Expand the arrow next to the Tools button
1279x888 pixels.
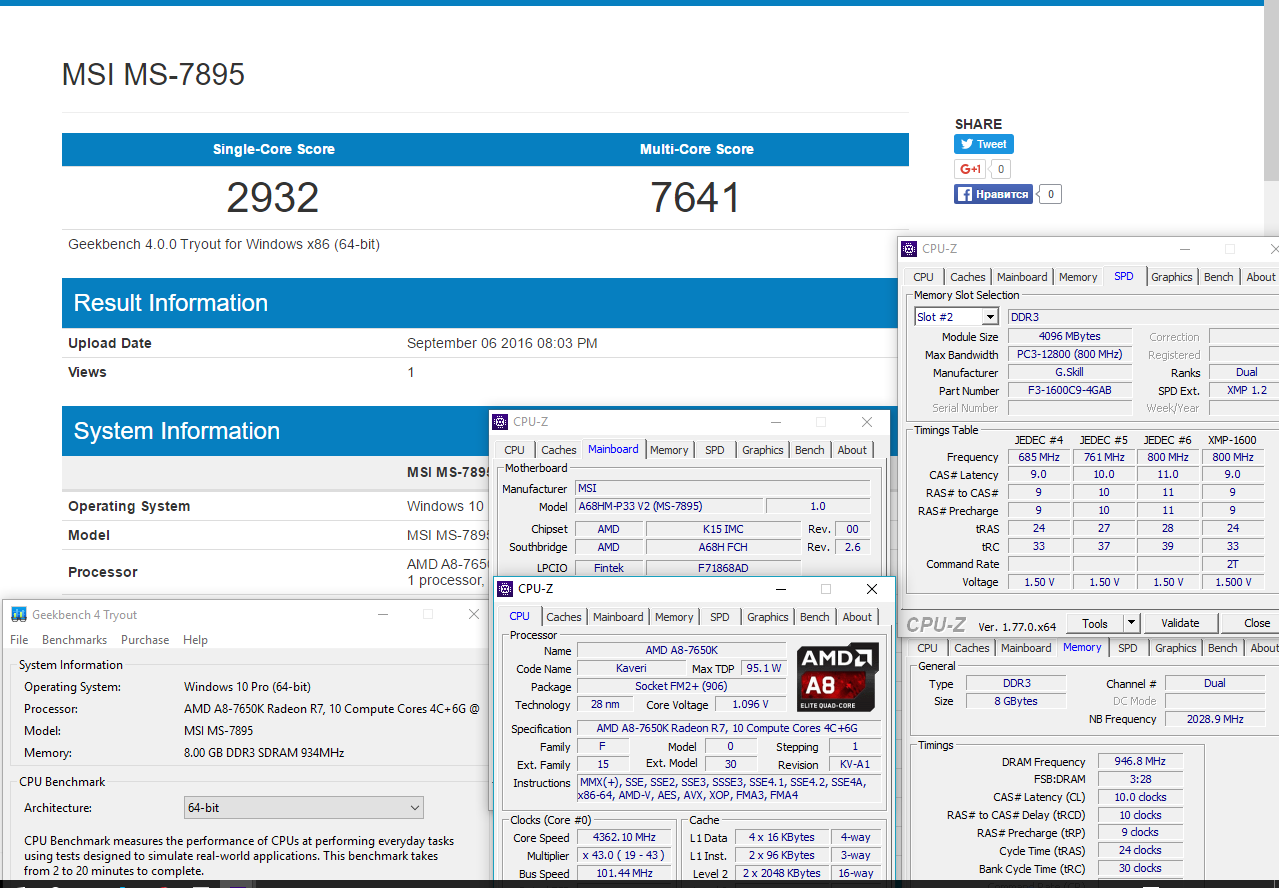coord(1131,623)
